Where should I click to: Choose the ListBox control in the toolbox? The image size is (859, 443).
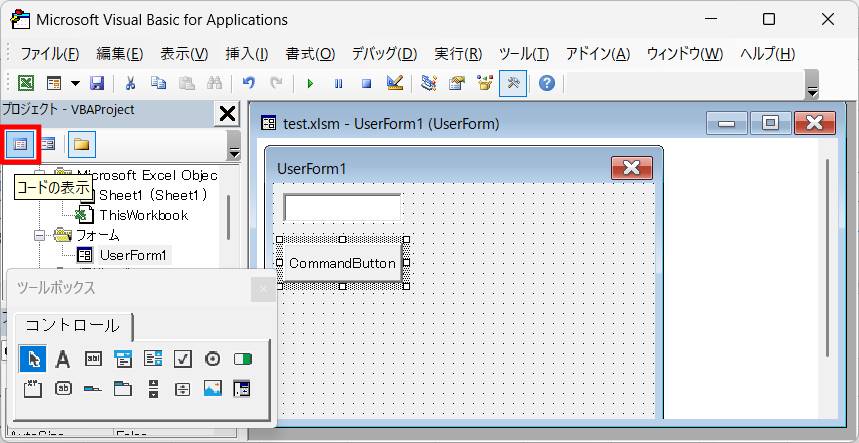point(153,359)
